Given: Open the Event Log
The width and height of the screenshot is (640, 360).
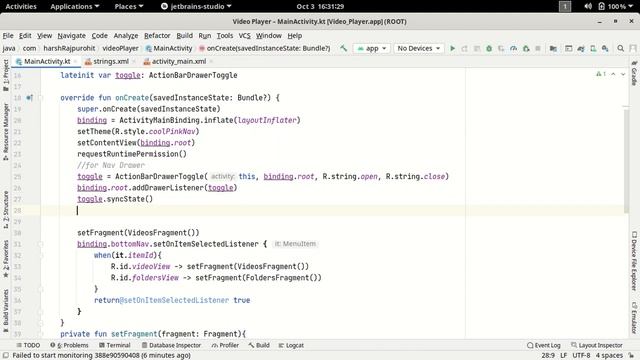Looking at the screenshot, I should click(x=544, y=345).
